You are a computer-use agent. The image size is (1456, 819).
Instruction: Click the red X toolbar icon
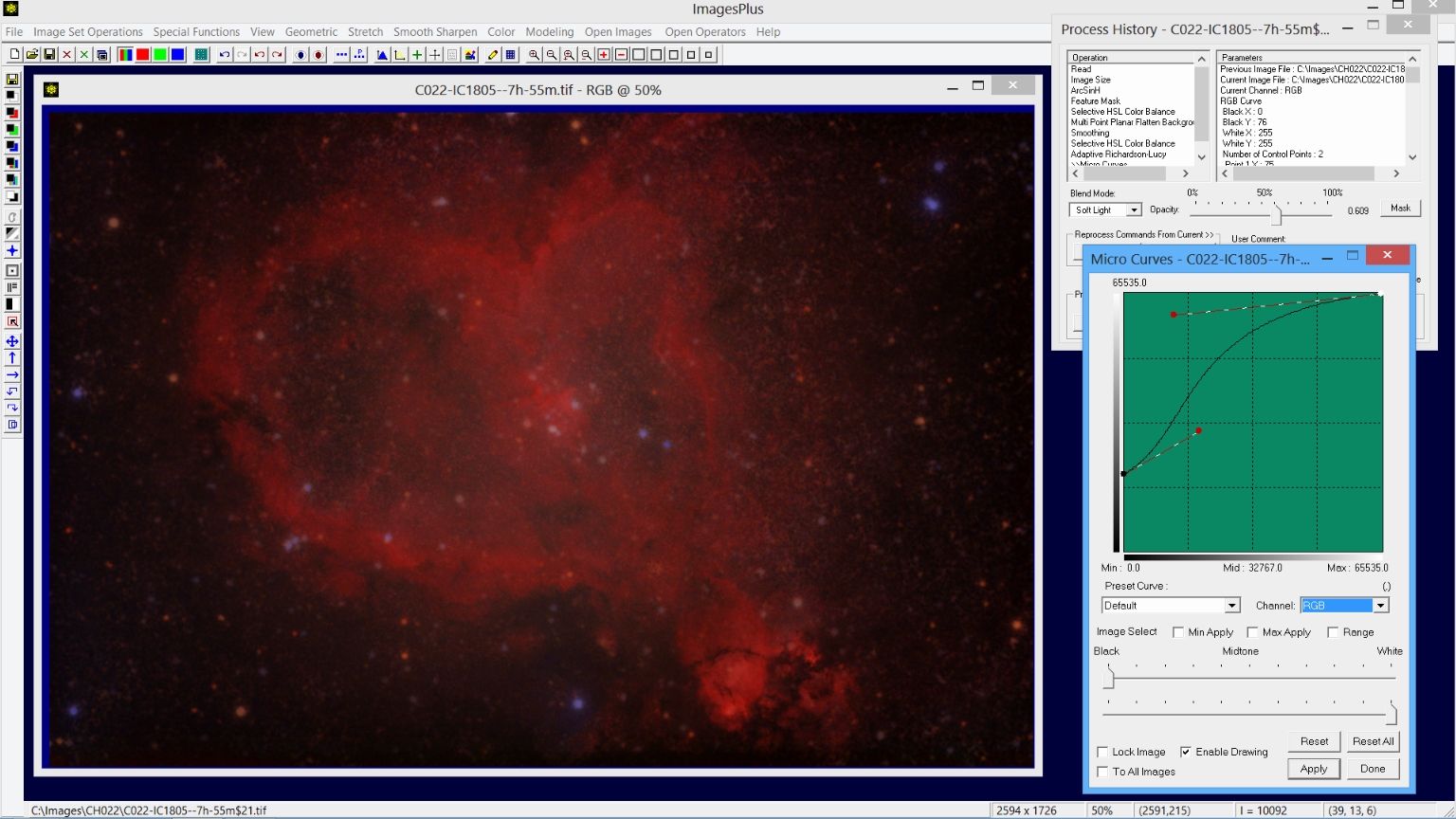coord(67,55)
